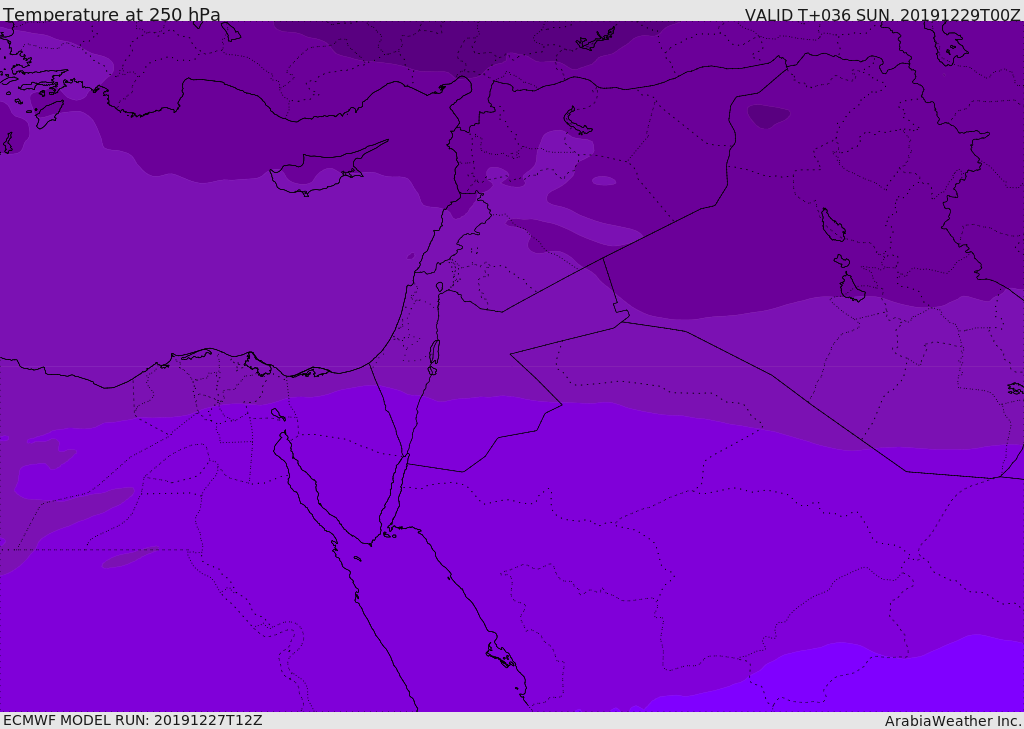Click the 'ECMWF MODEL RUN: 20191227T12Z' label
This screenshot has width=1024, height=729.
[x=133, y=720]
